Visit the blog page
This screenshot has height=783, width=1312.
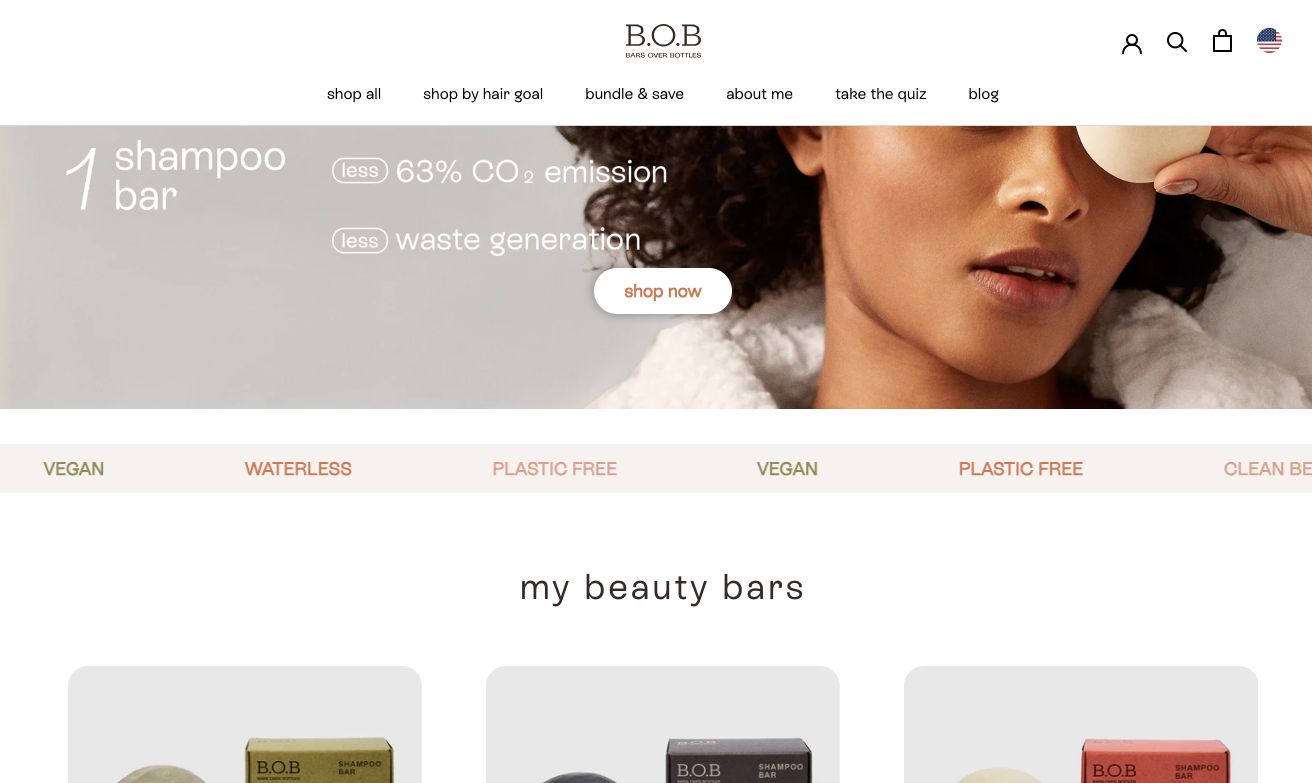click(983, 94)
